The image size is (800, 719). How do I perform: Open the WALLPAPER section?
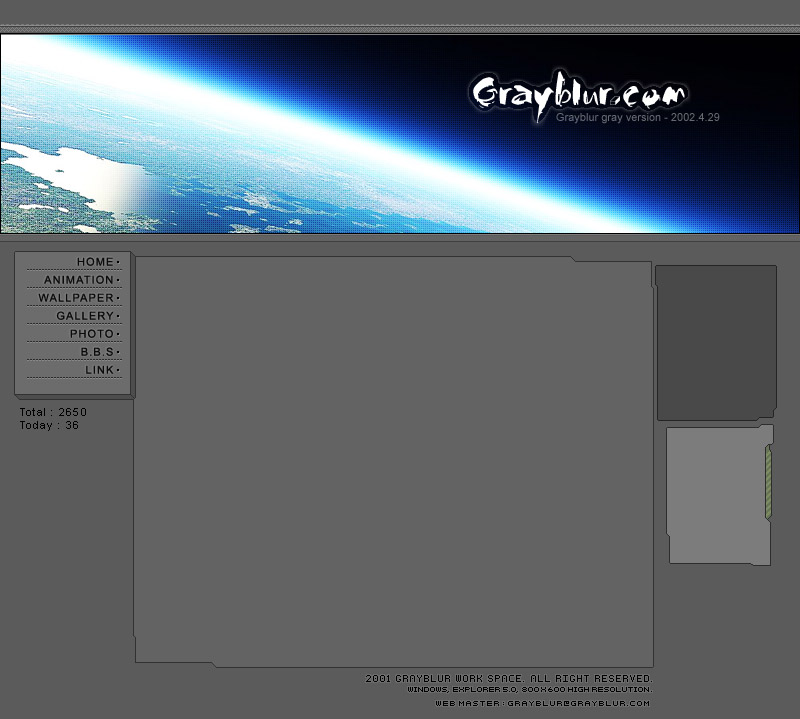coord(77,297)
